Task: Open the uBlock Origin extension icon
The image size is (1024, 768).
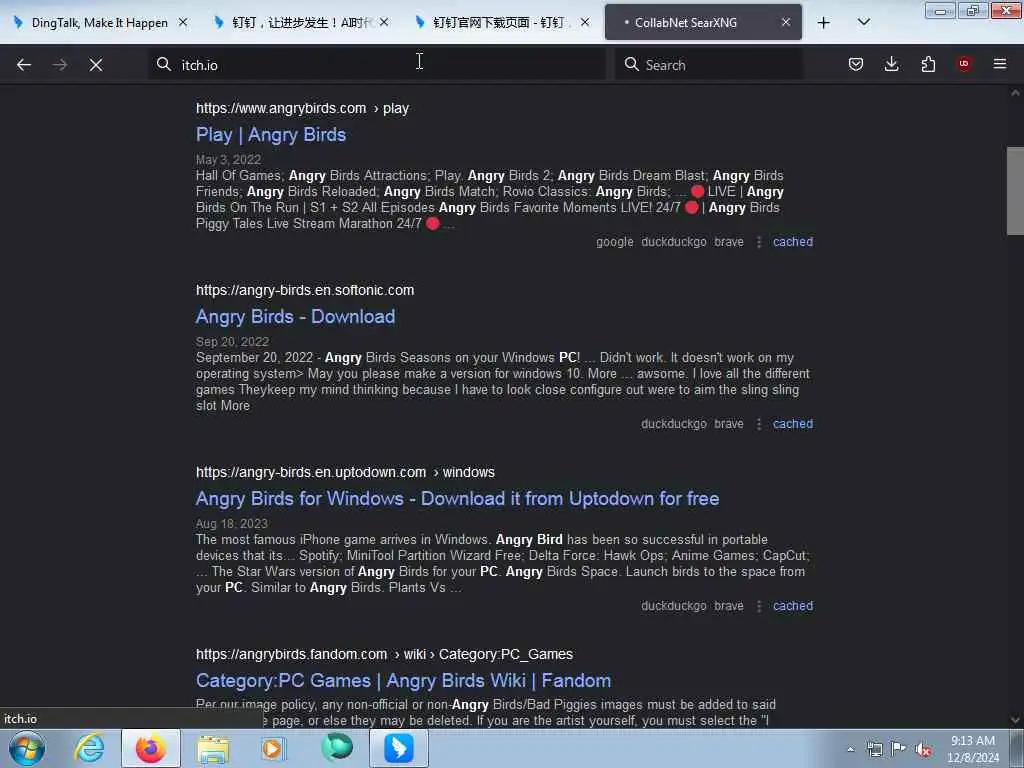Action: click(x=964, y=64)
